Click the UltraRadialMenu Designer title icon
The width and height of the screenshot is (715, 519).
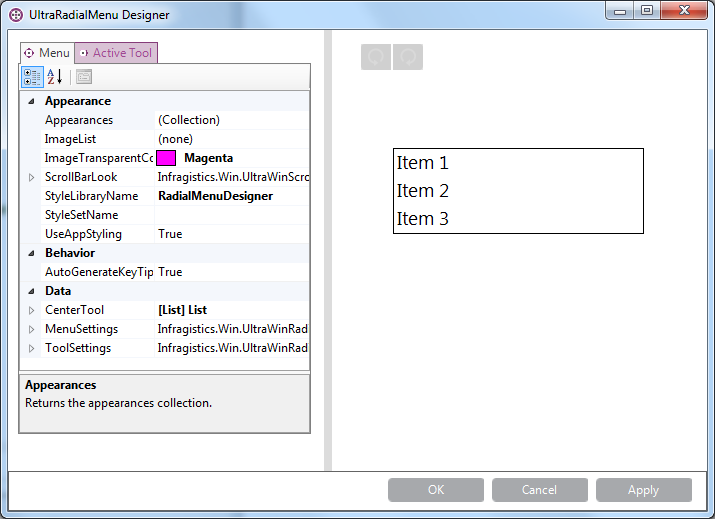(16, 15)
